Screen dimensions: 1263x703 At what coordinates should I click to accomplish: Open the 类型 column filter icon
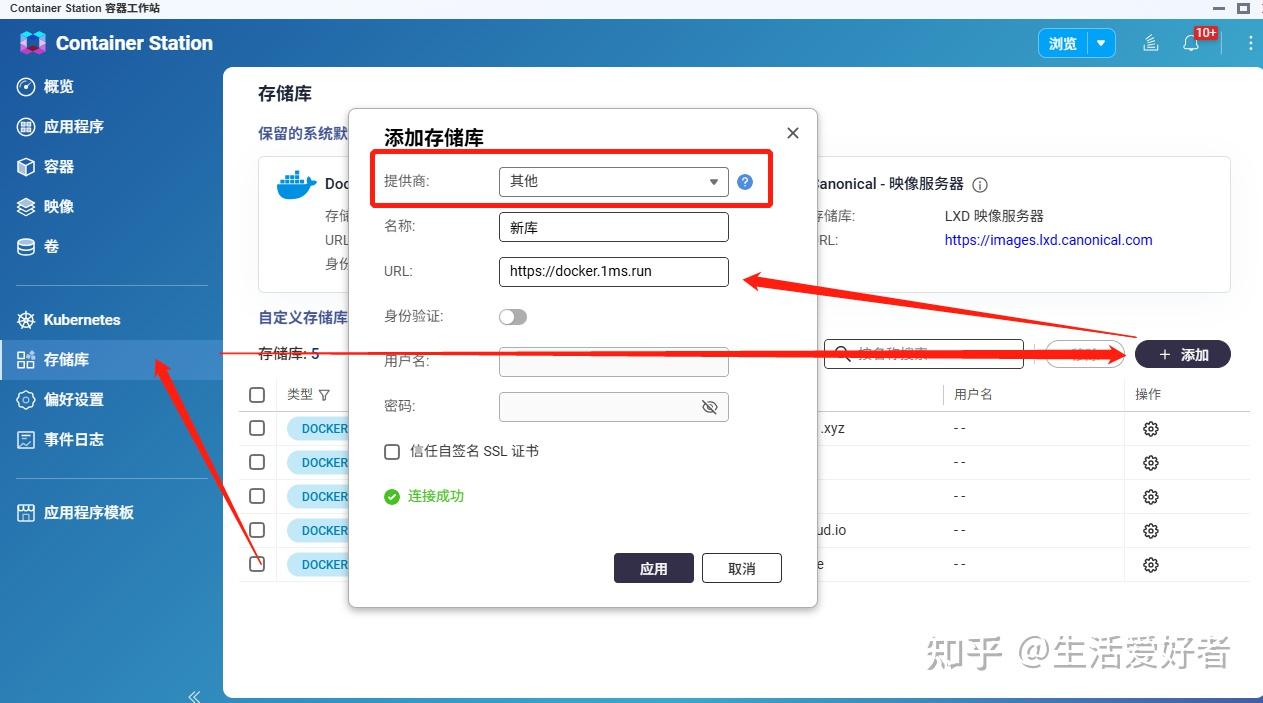(324, 395)
